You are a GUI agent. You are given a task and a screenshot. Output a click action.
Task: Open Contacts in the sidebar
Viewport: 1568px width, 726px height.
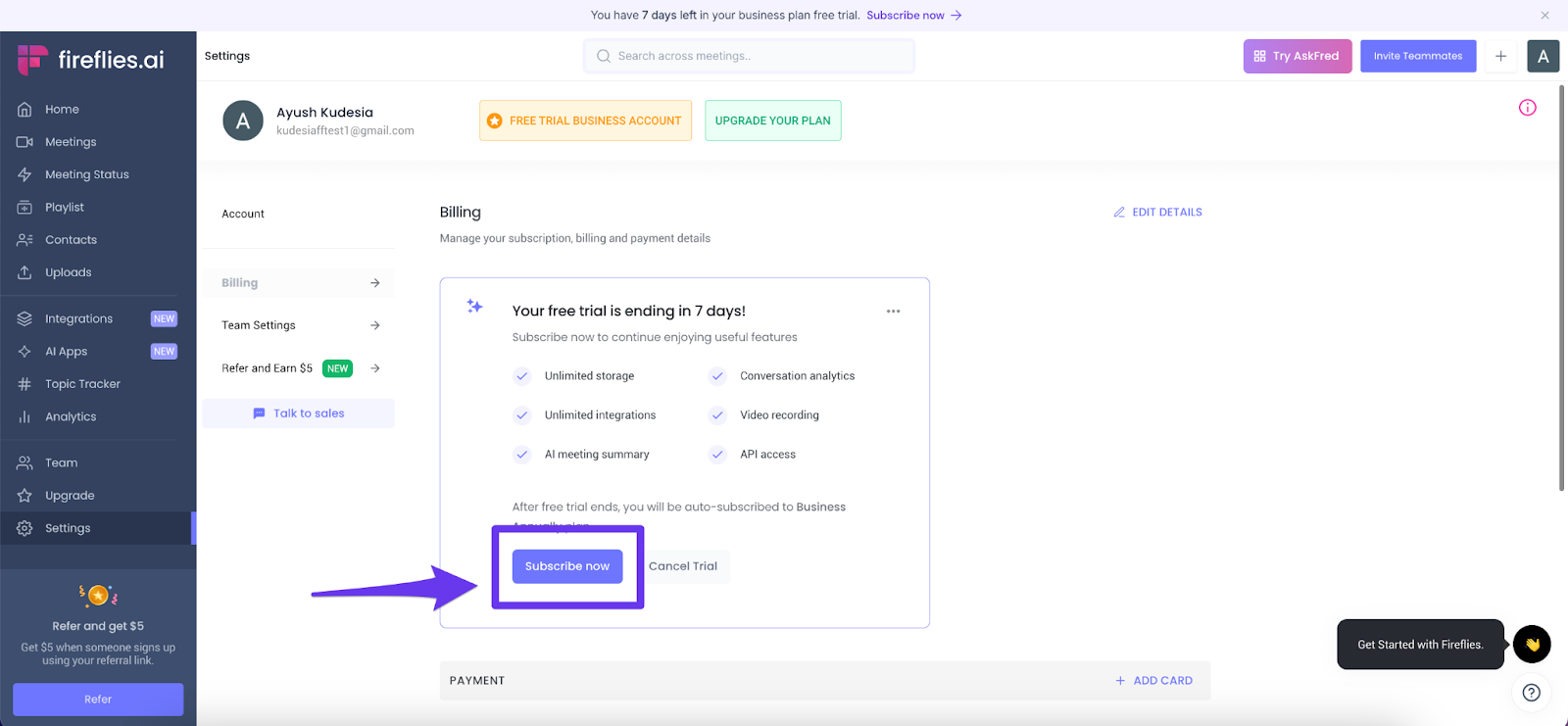coord(71,240)
